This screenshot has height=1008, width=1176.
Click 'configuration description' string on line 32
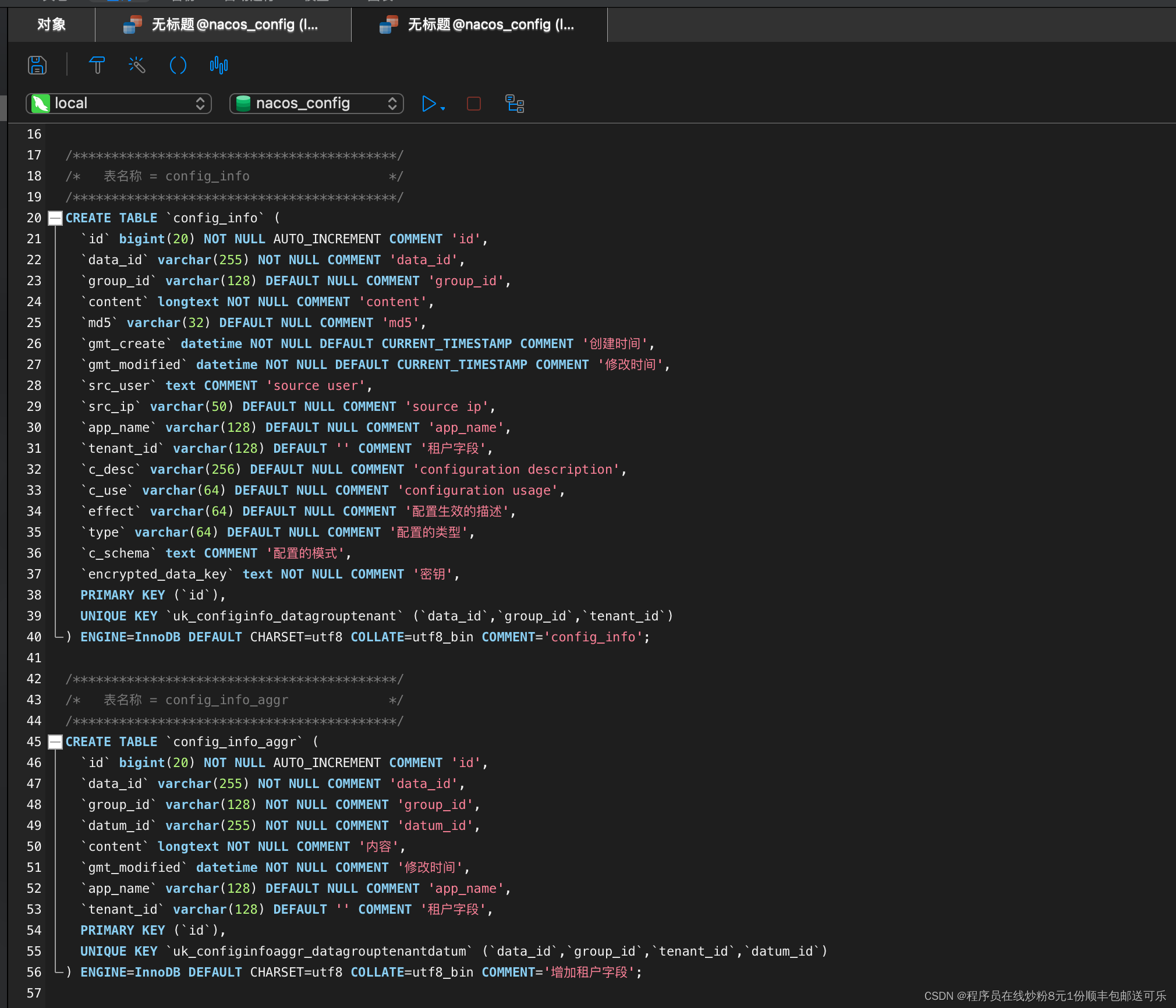click(516, 470)
